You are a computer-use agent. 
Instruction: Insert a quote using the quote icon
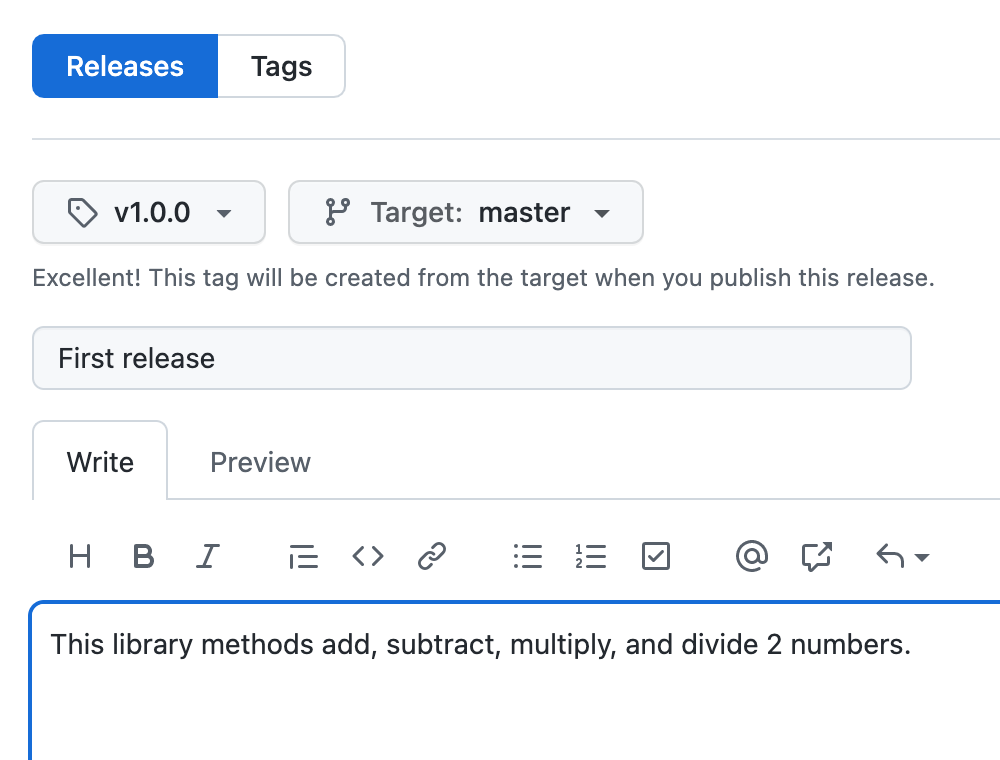pos(304,557)
